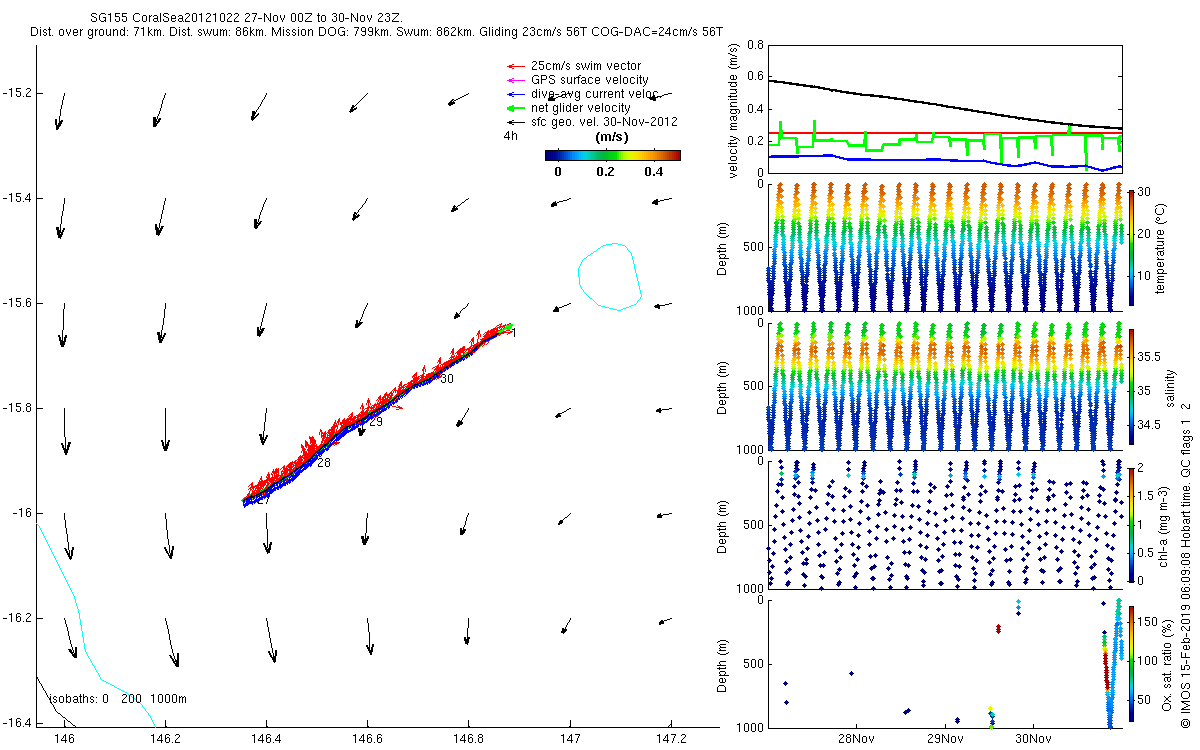Image resolution: width=1200 pixels, height=750 pixels.
Task: Click the day '30' marker on the glider track
Action: (x=447, y=379)
